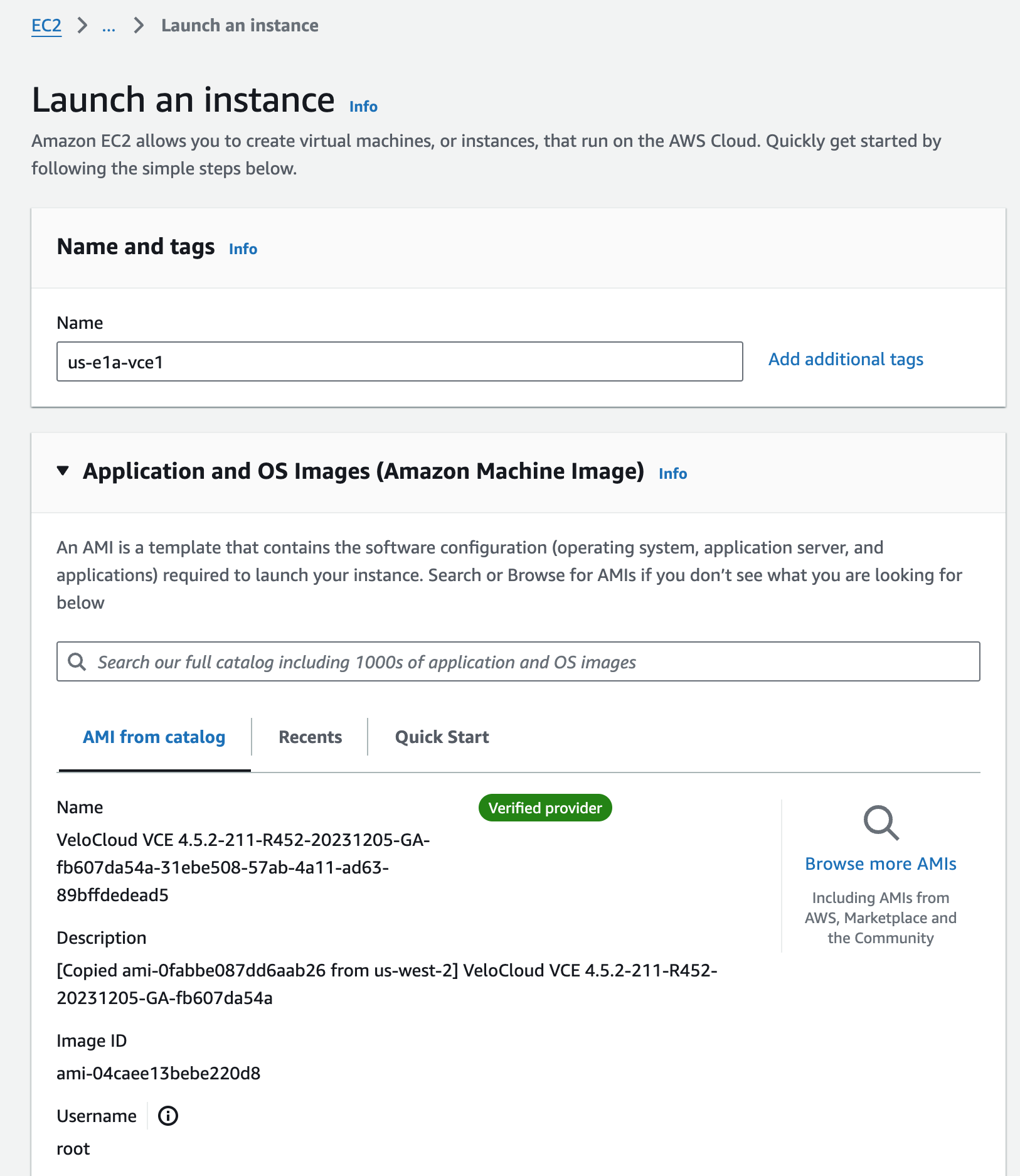1020x1176 pixels.
Task: Click the Browse more AMIs magnifier icon
Action: (881, 823)
